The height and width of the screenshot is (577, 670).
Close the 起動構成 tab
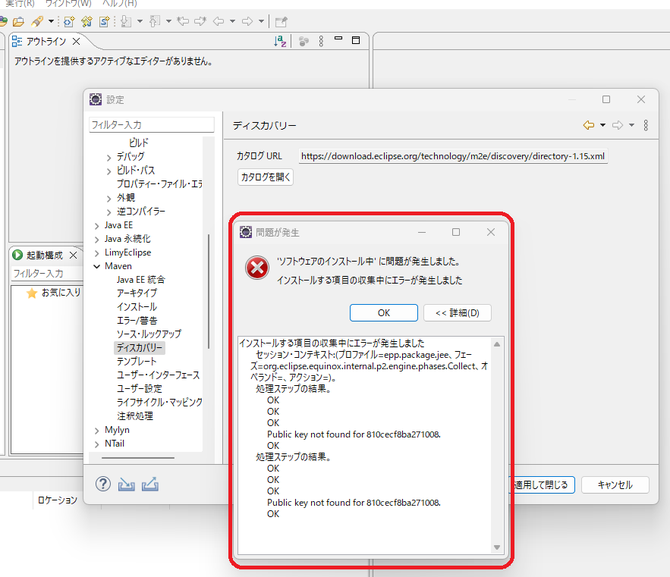coord(73,255)
